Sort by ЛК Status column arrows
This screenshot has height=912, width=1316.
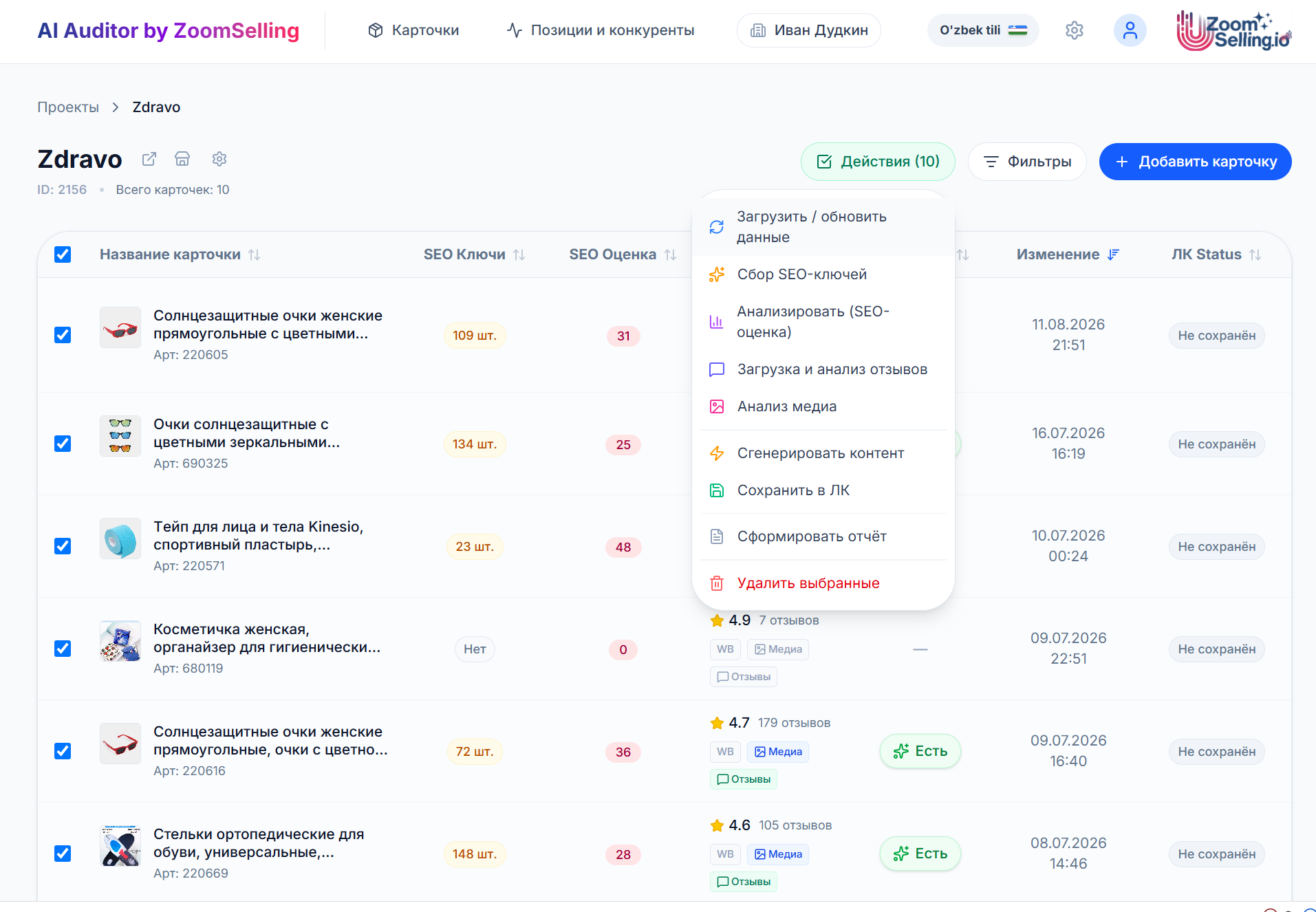pos(1255,254)
